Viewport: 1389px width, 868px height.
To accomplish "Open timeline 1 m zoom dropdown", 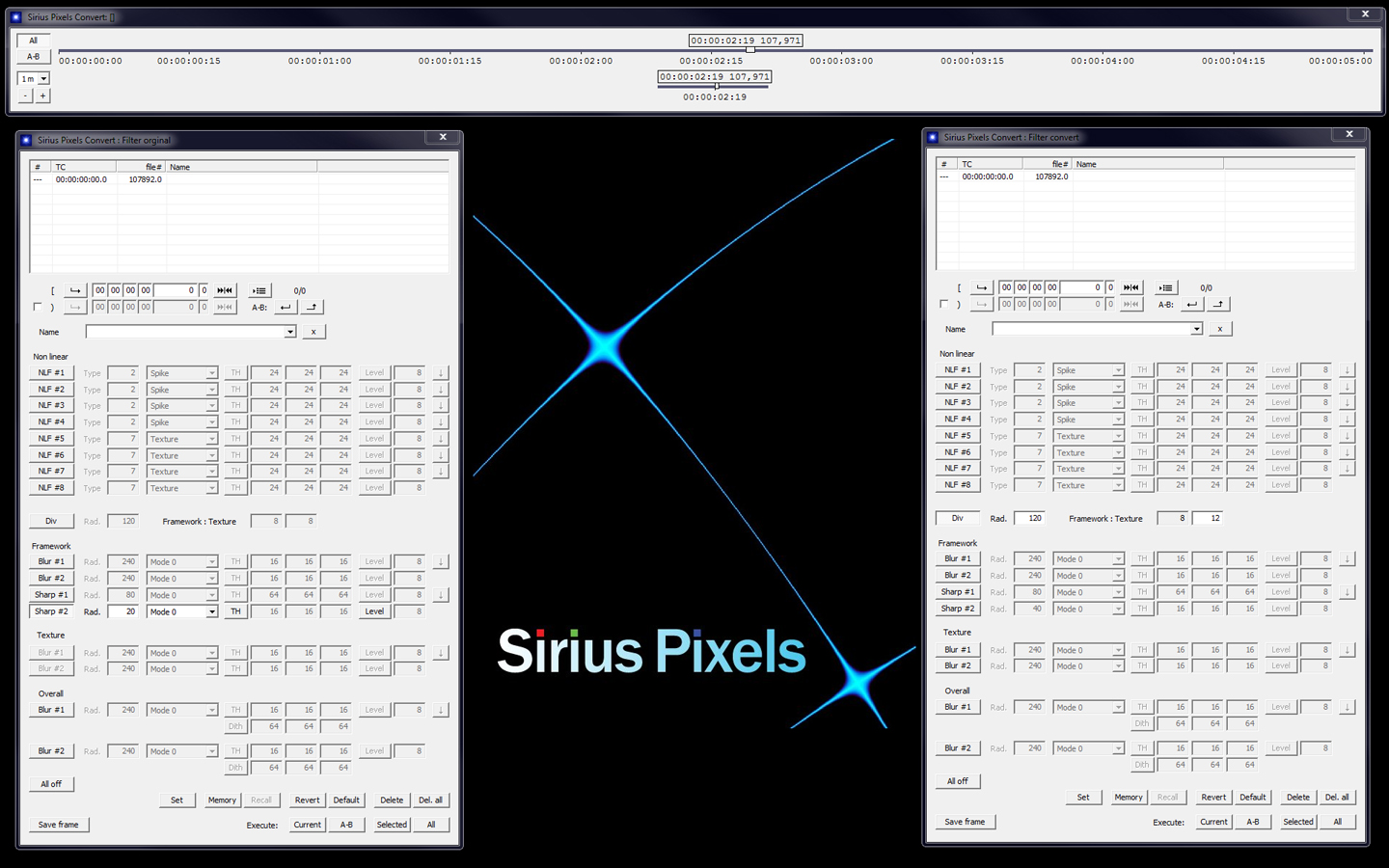I will 43,79.
